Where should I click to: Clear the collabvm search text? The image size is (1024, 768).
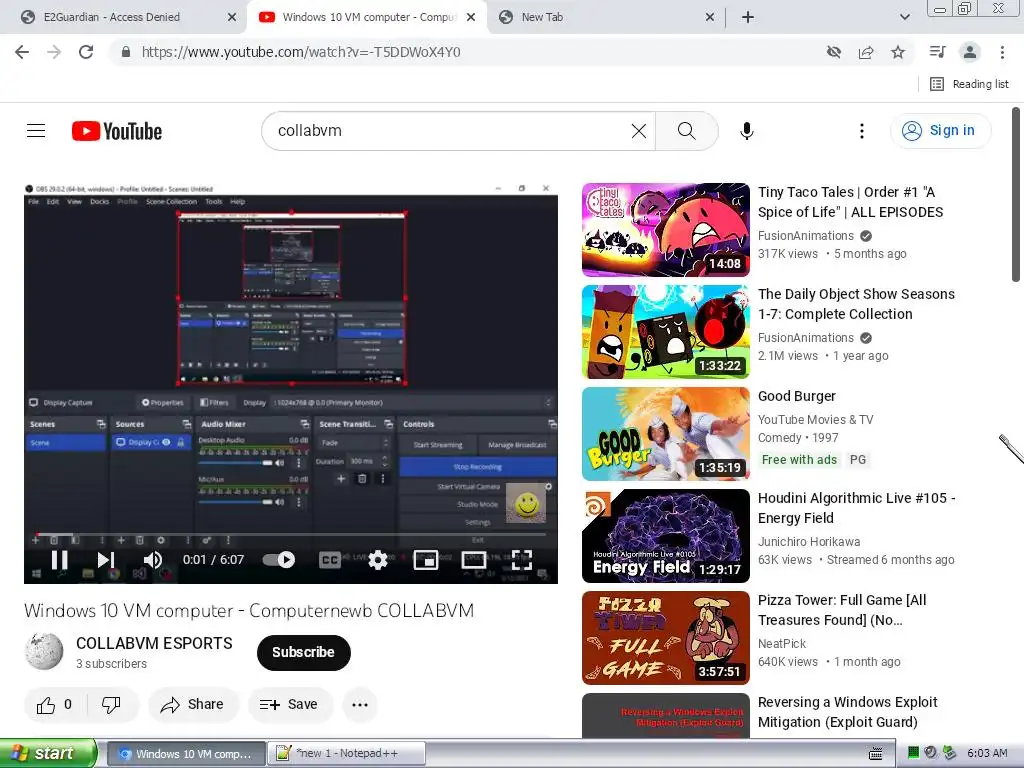tap(639, 131)
